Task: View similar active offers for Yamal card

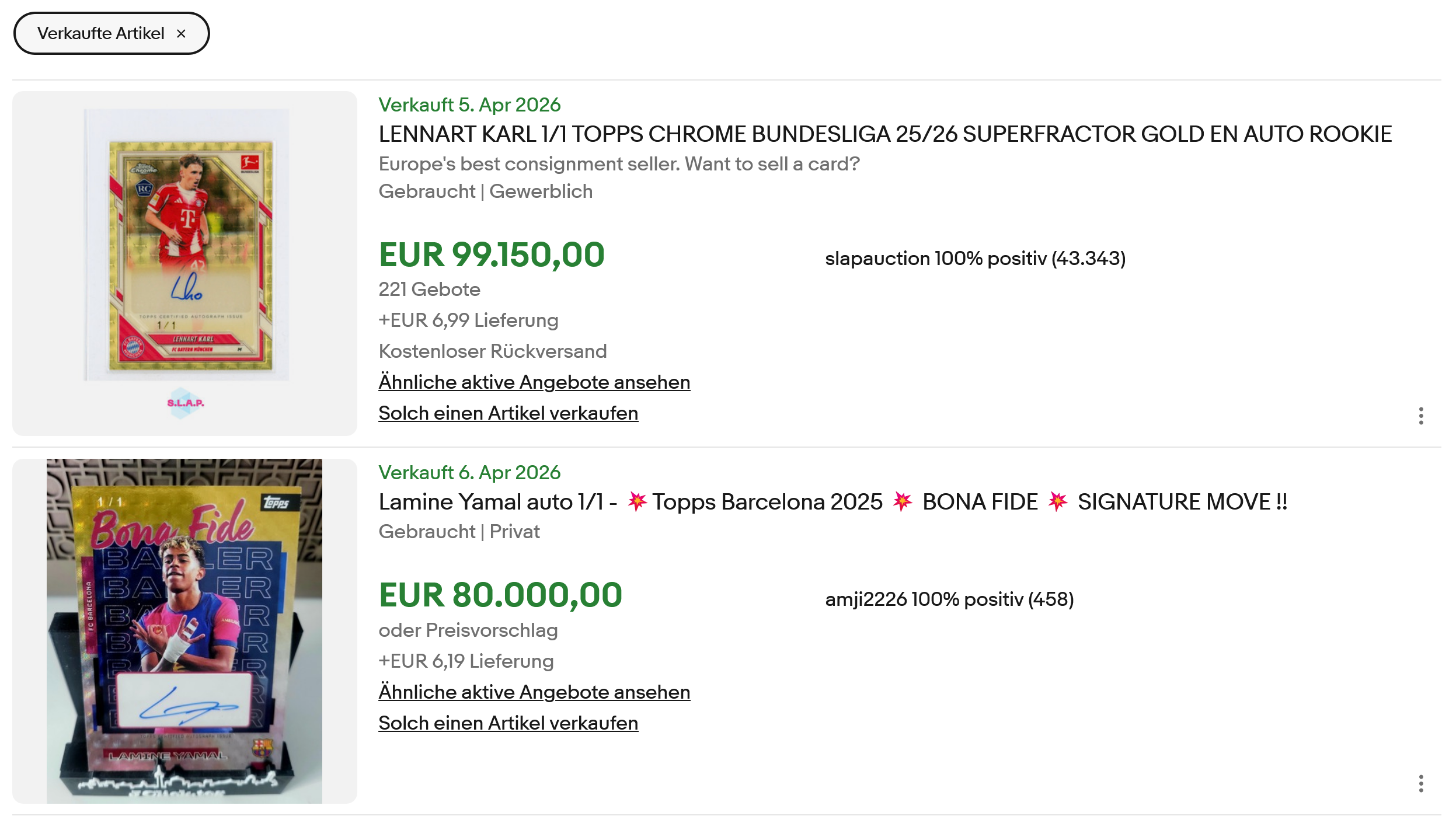Action: click(534, 692)
